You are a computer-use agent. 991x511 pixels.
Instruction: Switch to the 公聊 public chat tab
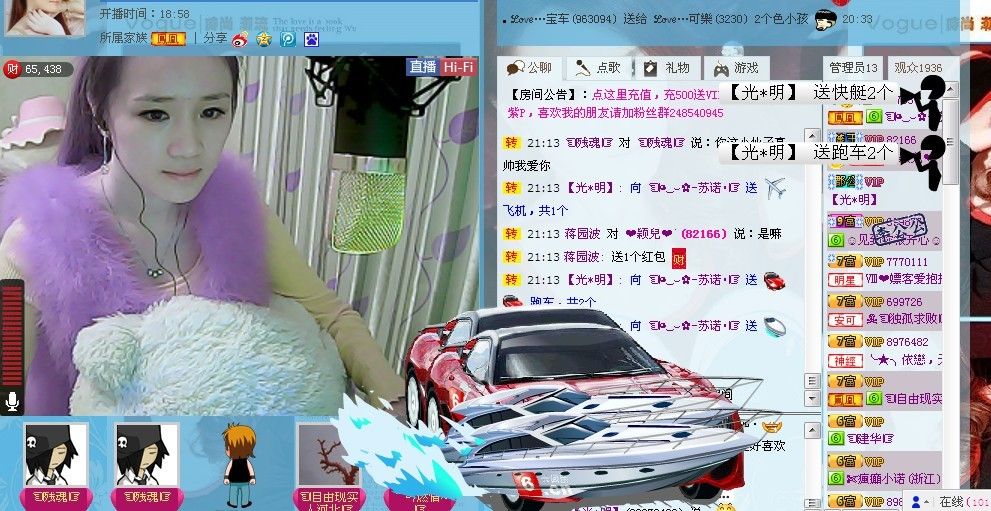[x=530, y=68]
